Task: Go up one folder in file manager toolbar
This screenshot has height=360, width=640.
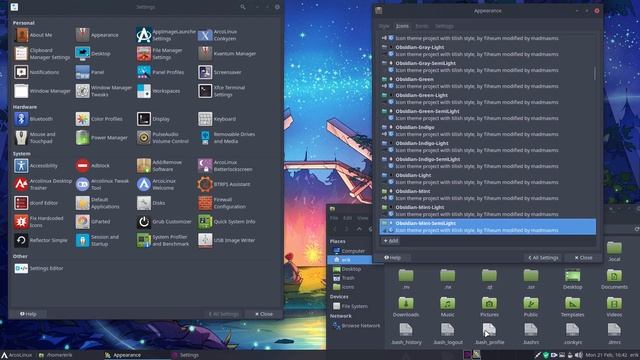Action: 359,229
